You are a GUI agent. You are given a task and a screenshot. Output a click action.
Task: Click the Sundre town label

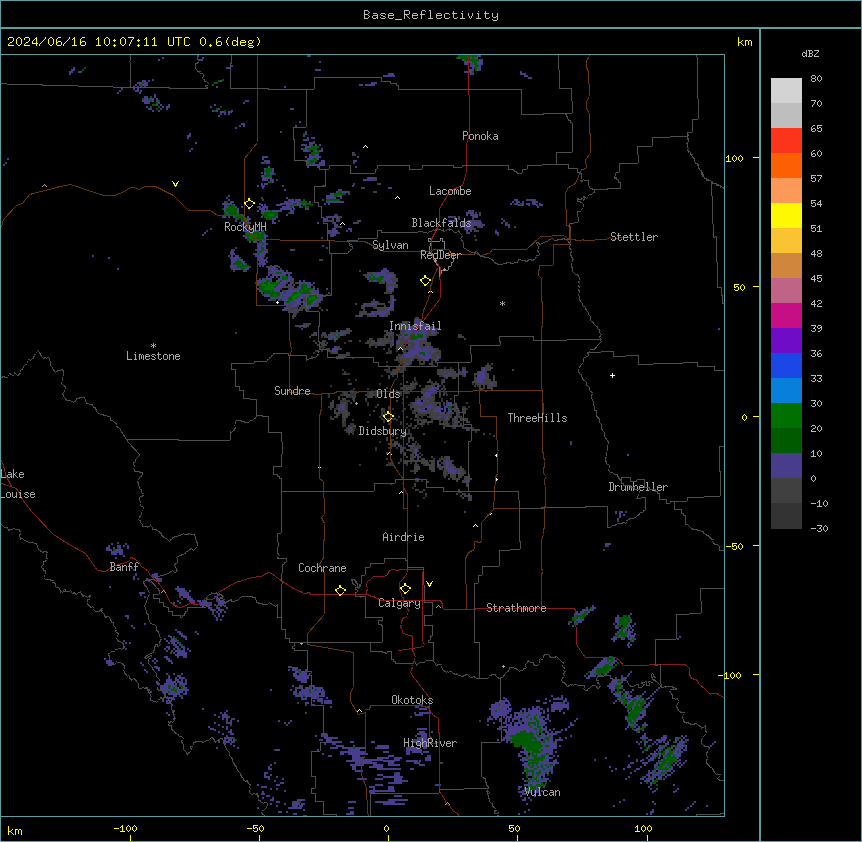point(292,391)
